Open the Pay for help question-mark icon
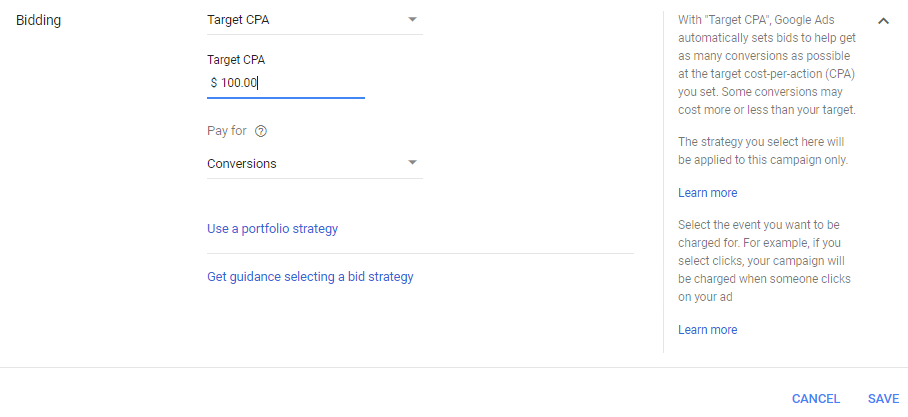 point(261,131)
